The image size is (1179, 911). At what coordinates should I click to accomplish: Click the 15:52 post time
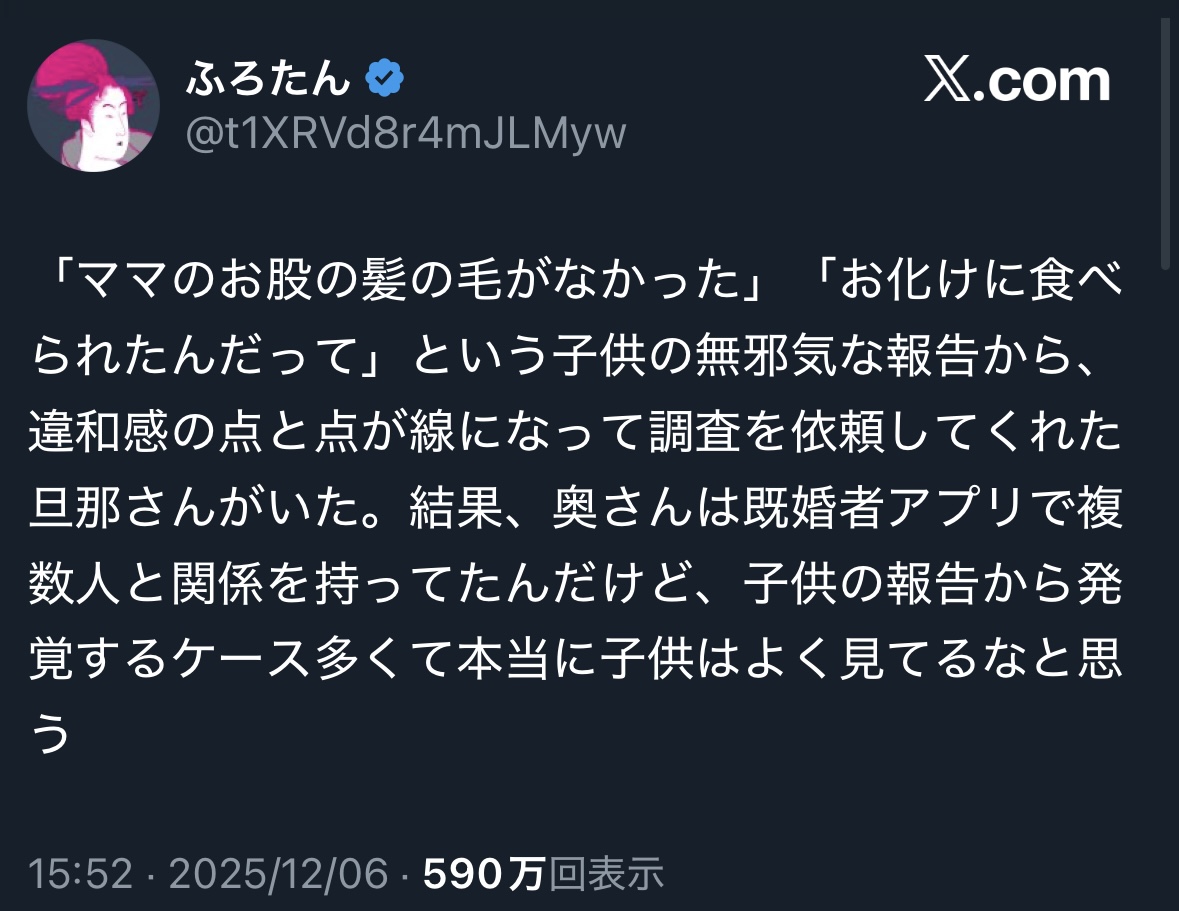[80, 874]
